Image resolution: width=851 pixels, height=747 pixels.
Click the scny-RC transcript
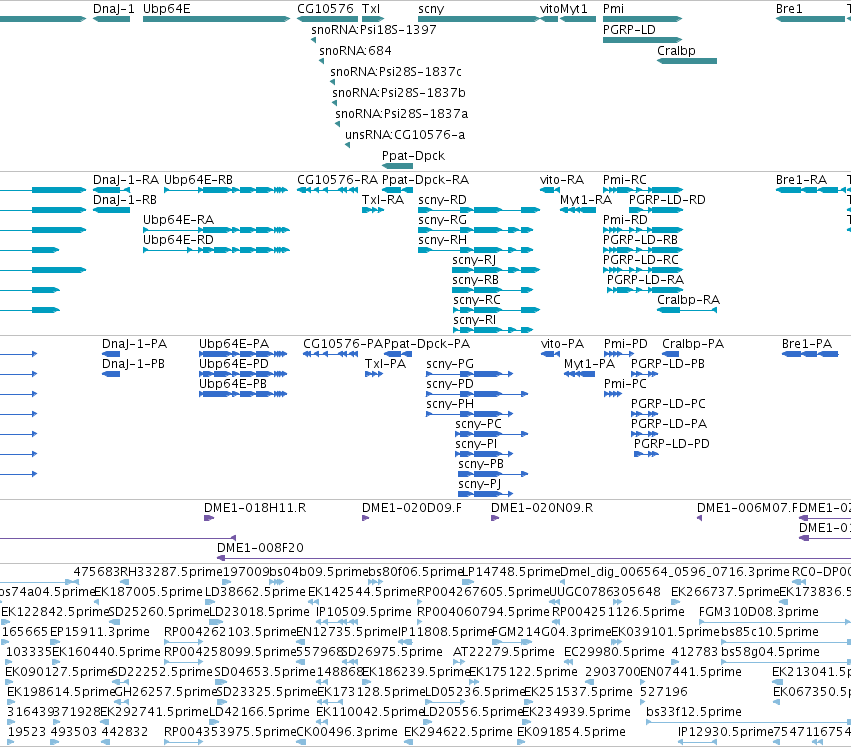tap(497, 310)
